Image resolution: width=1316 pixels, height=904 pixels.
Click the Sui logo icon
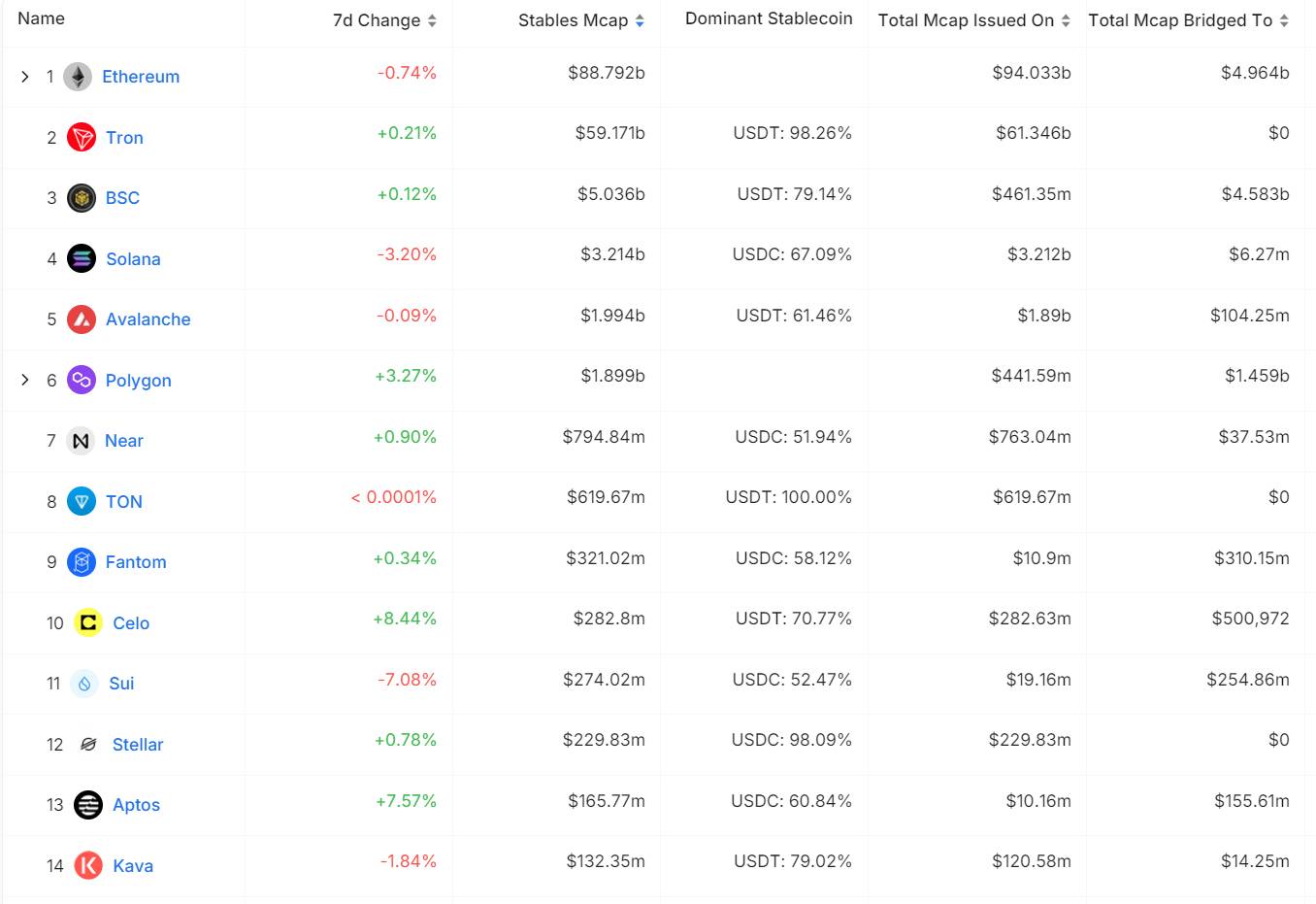[84, 684]
